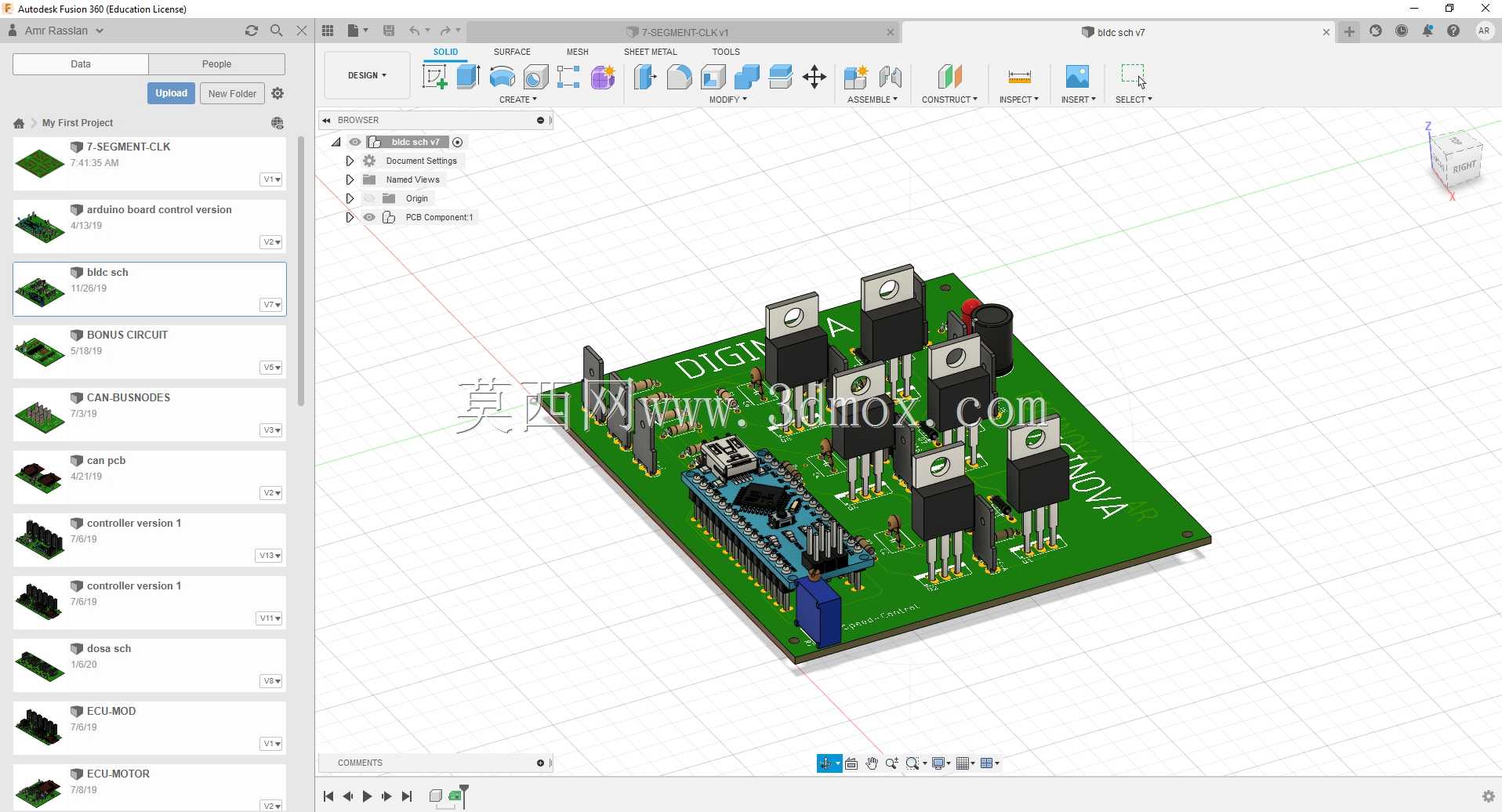Image resolution: width=1502 pixels, height=812 pixels.
Task: Select the Offset Face tool
Action: pos(781,77)
